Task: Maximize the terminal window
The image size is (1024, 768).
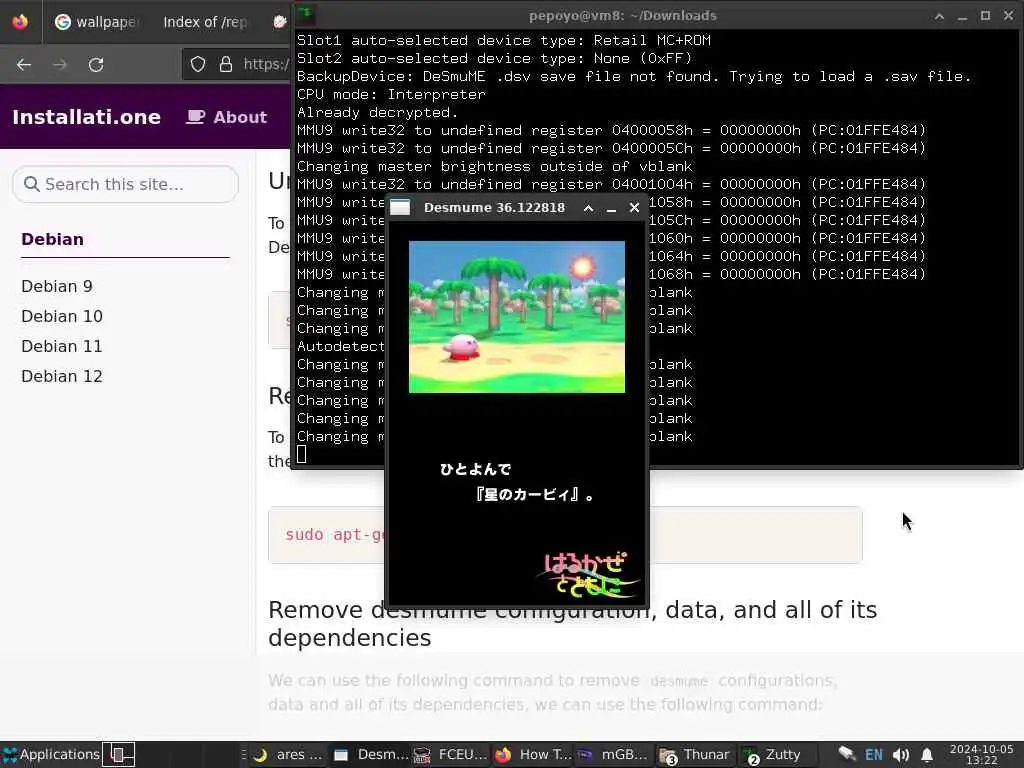Action: tap(985, 16)
